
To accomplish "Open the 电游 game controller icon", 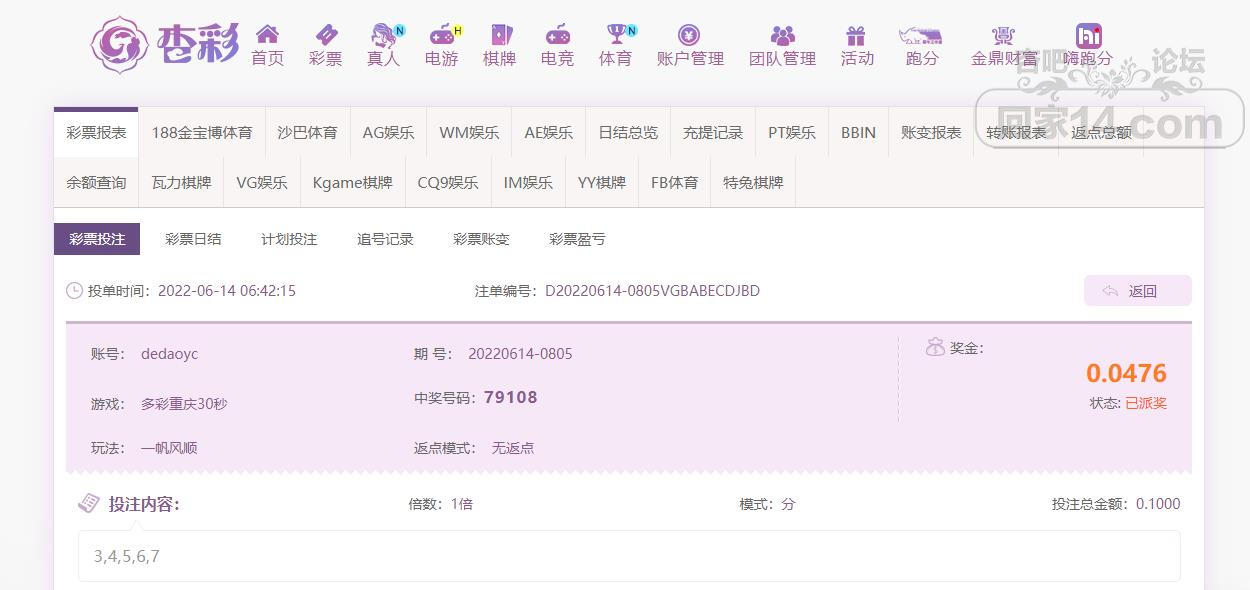I will coord(441,35).
